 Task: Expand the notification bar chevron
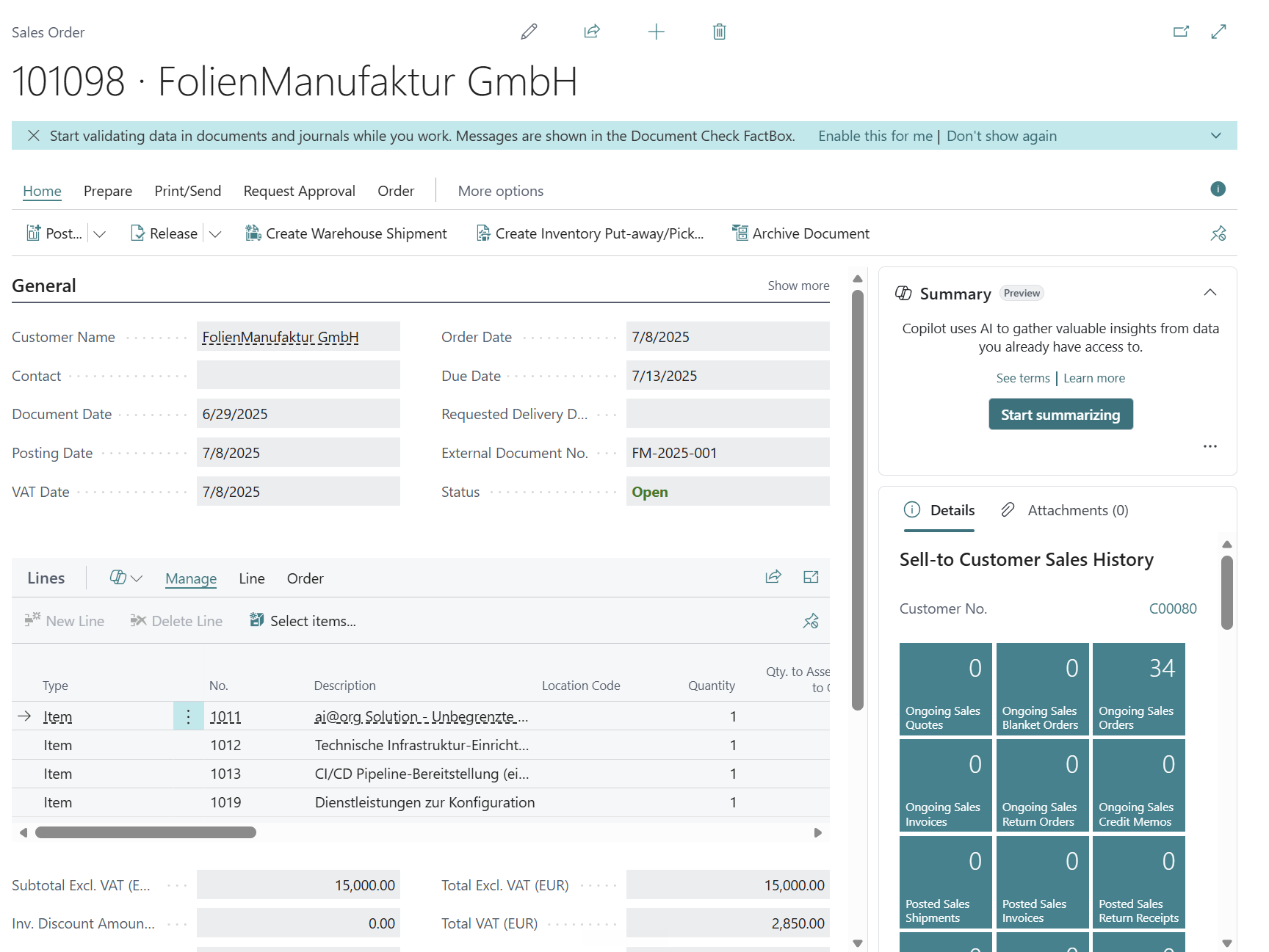pyautogui.click(x=1216, y=136)
